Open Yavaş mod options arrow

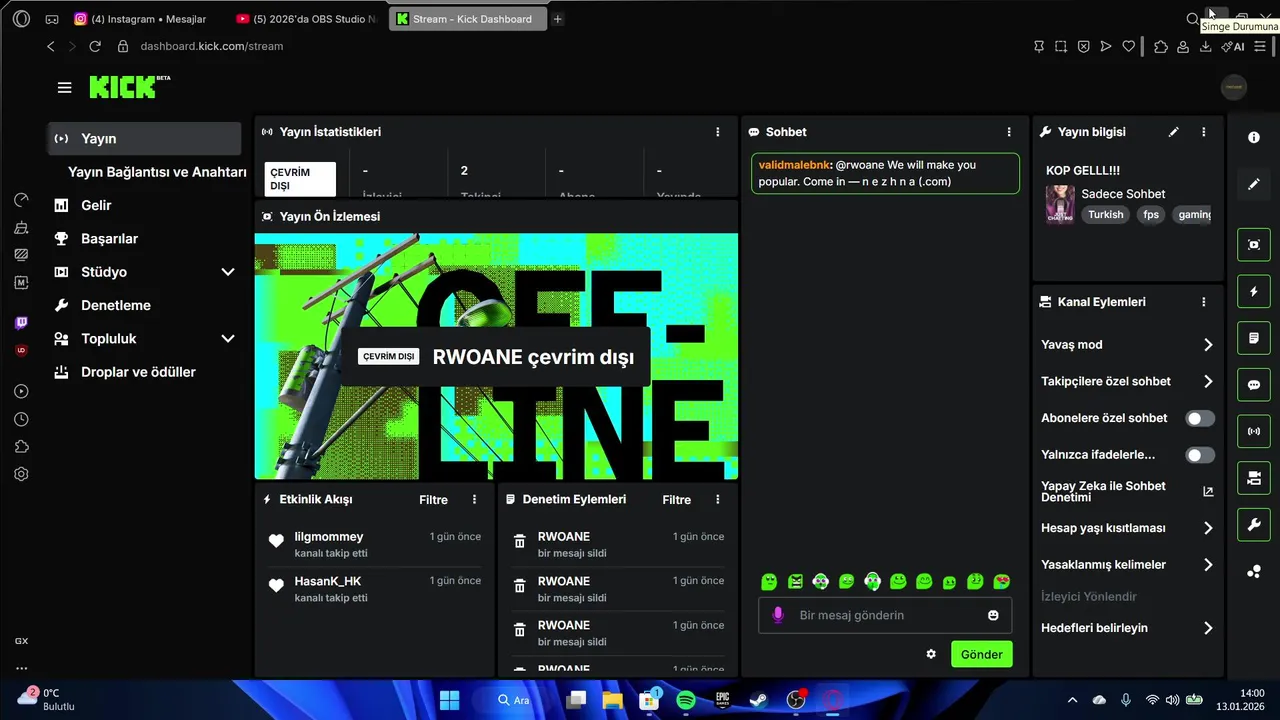click(x=1208, y=345)
